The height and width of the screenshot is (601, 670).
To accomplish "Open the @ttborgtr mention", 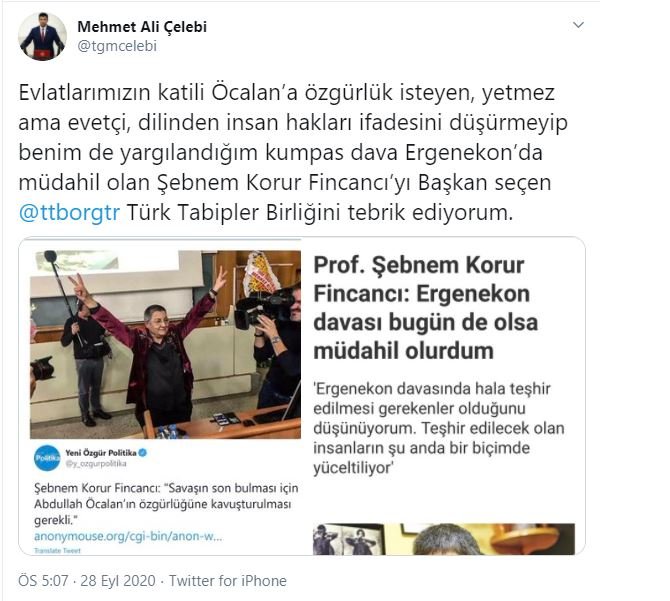I will 69,212.
